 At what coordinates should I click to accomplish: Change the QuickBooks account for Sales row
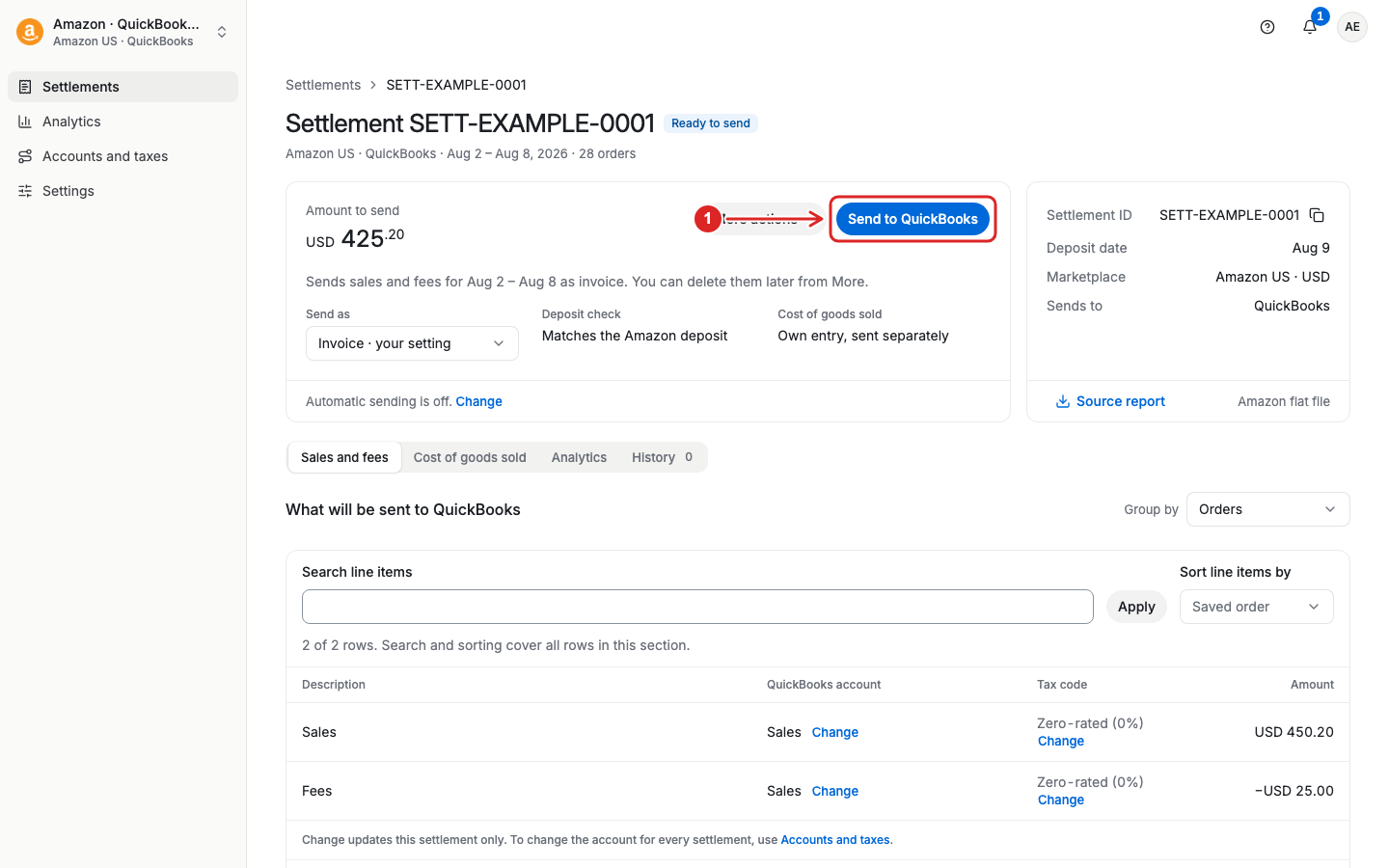point(834,732)
